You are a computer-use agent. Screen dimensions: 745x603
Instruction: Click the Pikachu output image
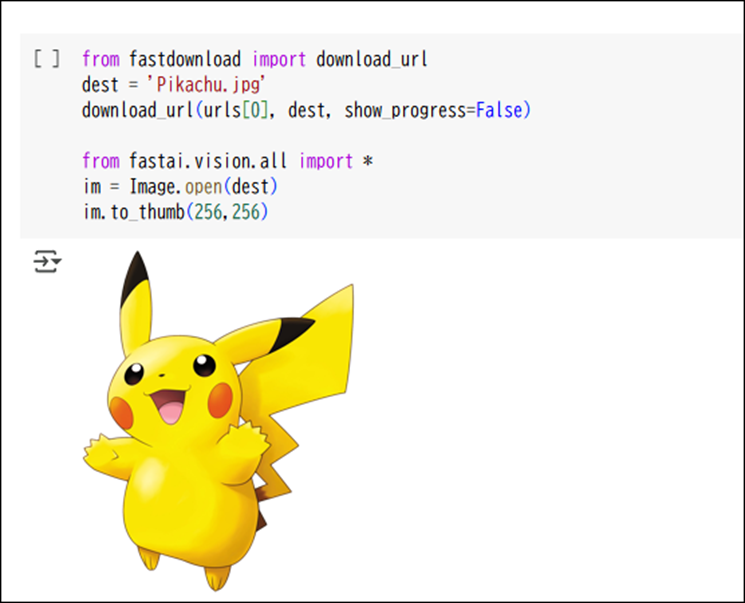point(219,421)
